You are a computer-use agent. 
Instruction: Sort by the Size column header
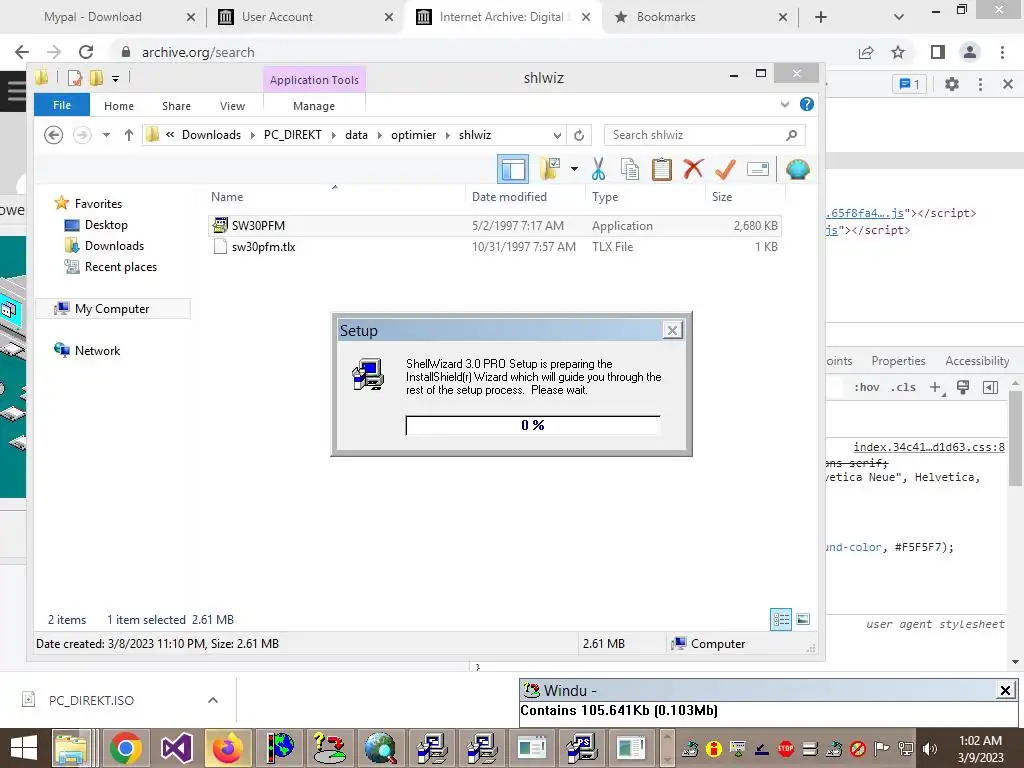click(x=722, y=197)
